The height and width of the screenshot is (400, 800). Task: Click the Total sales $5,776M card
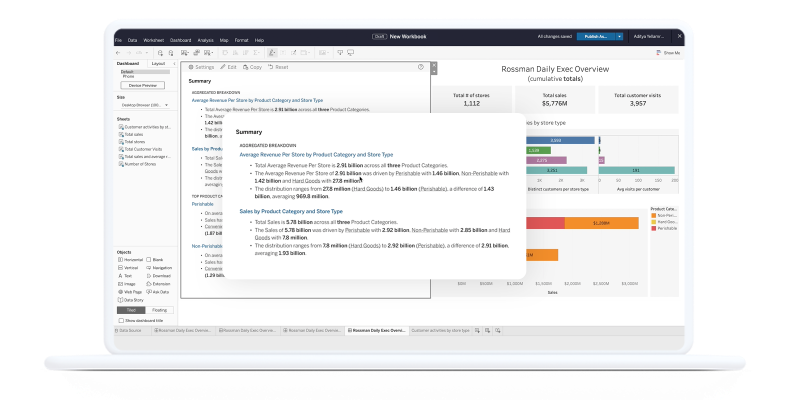[555, 99]
